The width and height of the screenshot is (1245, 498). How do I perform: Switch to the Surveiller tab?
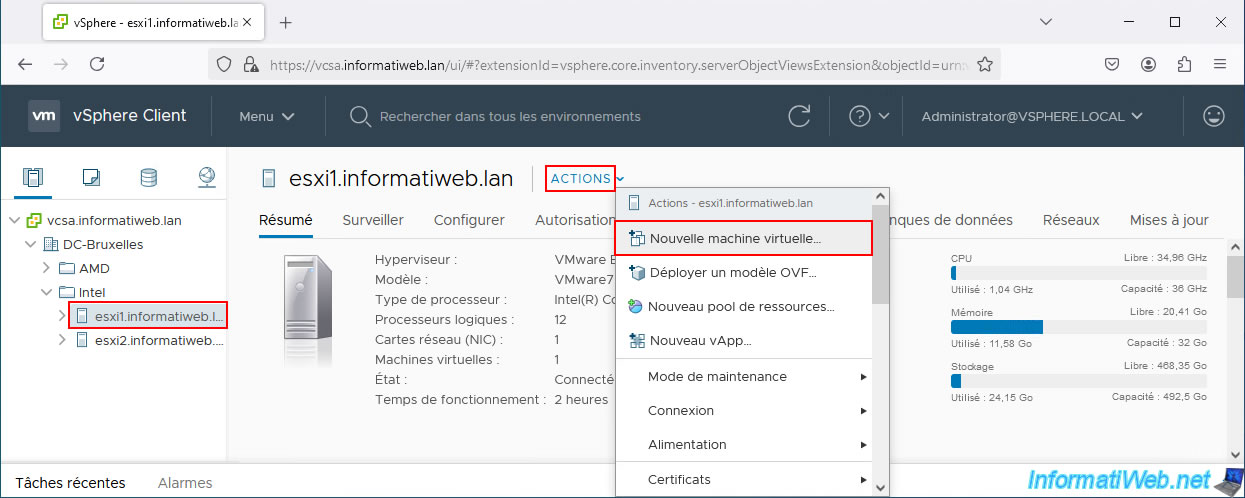pos(373,220)
